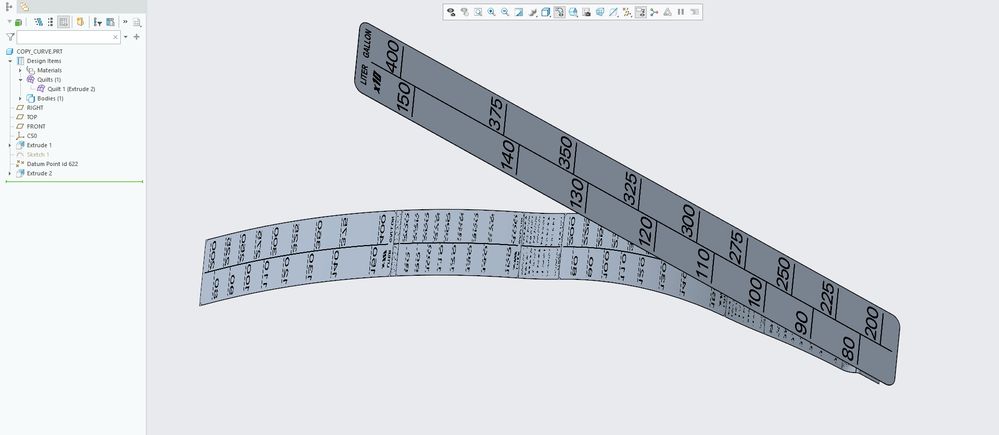Click the Zoom Out magnifier icon
This screenshot has height=435, width=999.
505,12
